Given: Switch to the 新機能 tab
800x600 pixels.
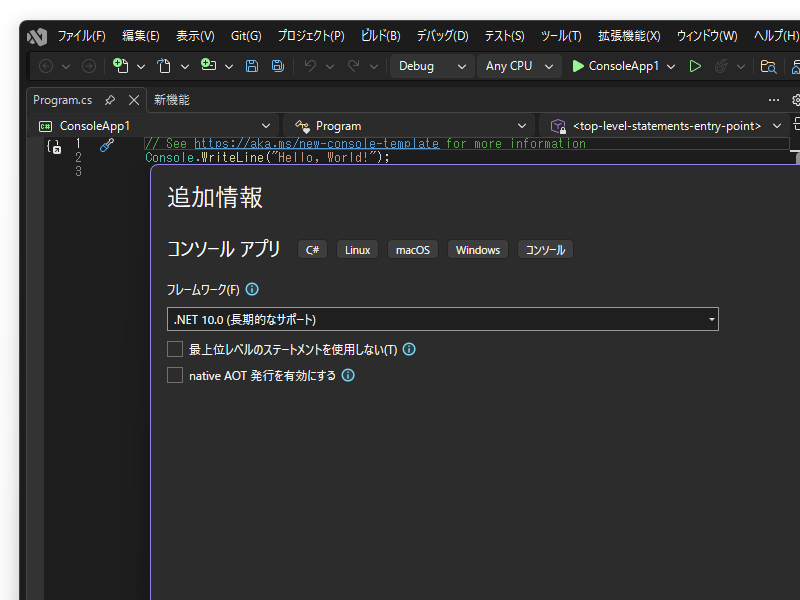Looking at the screenshot, I should 170,100.
